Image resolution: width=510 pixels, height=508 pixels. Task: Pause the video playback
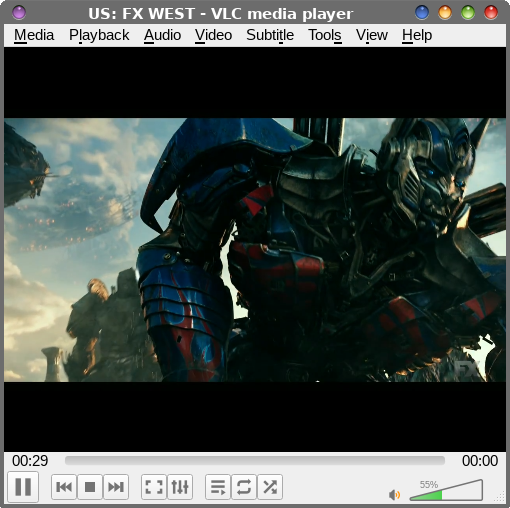[23, 487]
